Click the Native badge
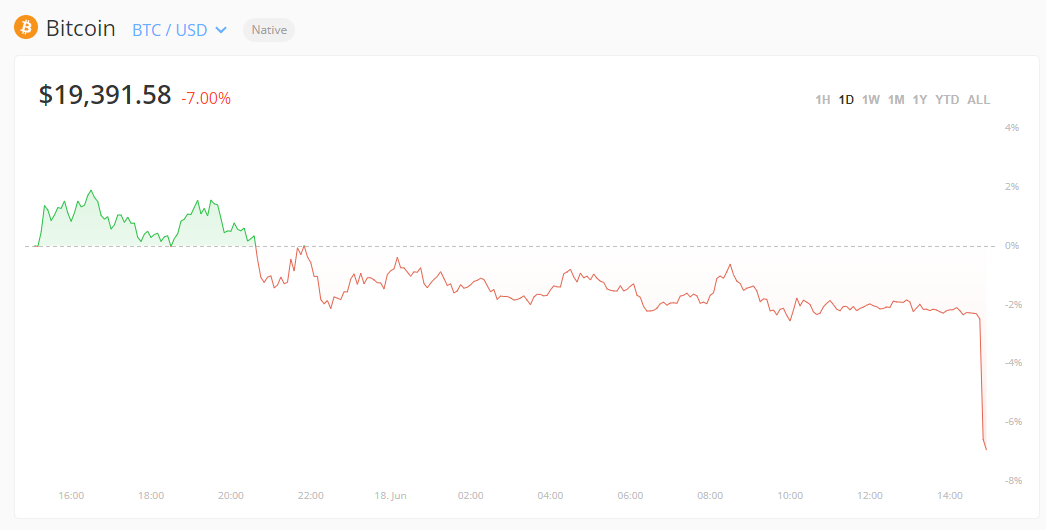Image resolution: width=1046 pixels, height=530 pixels. [x=269, y=30]
